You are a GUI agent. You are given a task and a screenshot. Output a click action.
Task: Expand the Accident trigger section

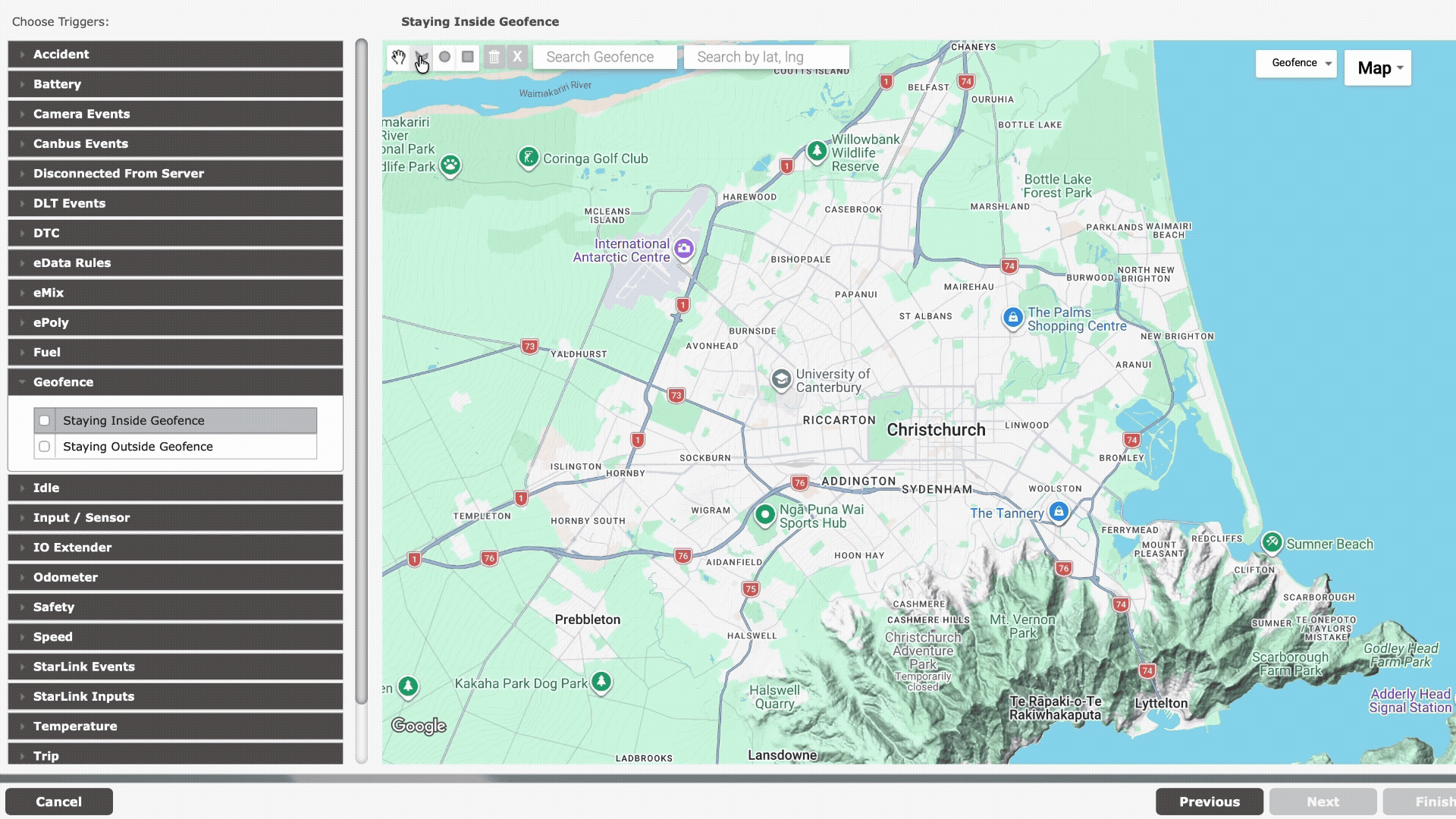pyautogui.click(x=175, y=55)
